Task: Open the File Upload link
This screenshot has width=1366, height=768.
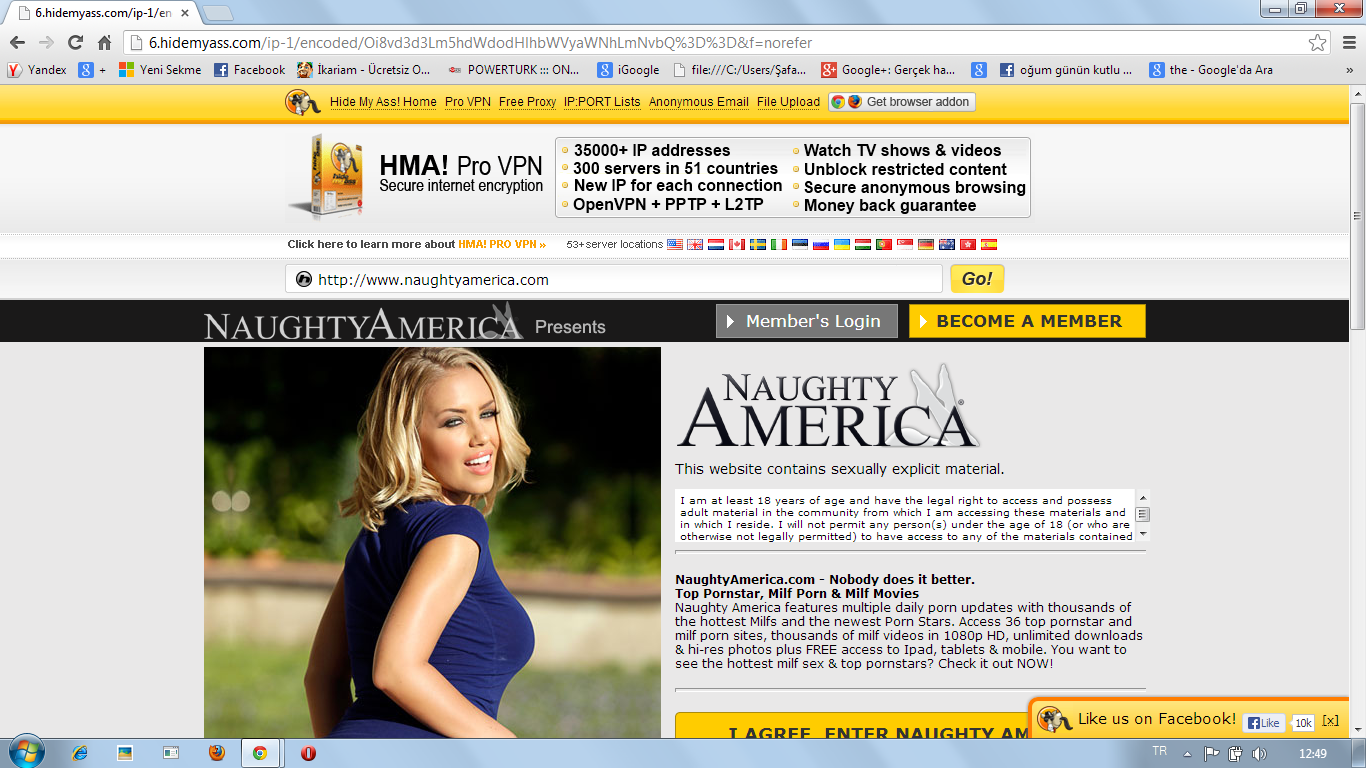Action: (x=788, y=102)
